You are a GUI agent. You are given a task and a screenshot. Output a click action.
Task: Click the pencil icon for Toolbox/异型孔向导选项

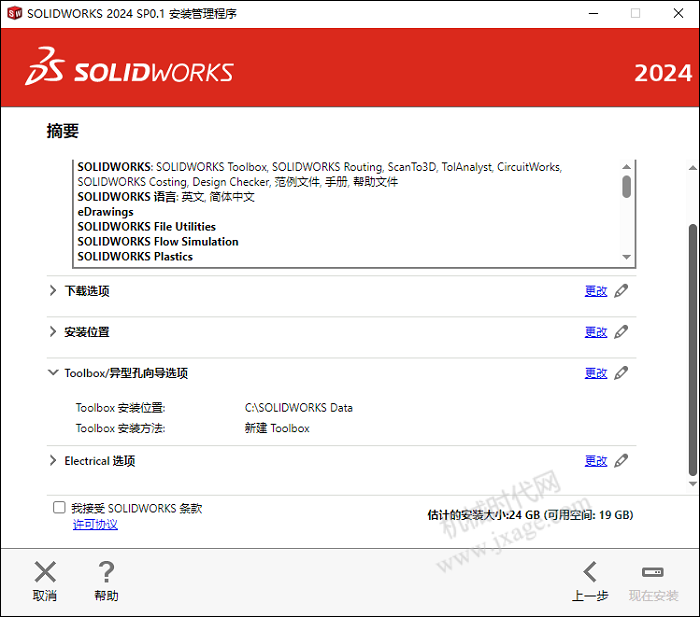pos(621,373)
